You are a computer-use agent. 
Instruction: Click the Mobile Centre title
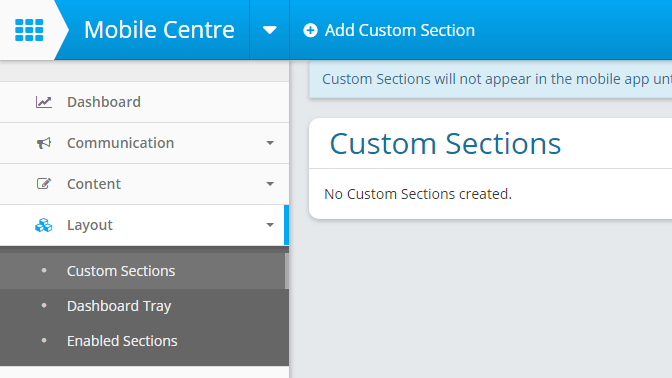pyautogui.click(x=159, y=30)
